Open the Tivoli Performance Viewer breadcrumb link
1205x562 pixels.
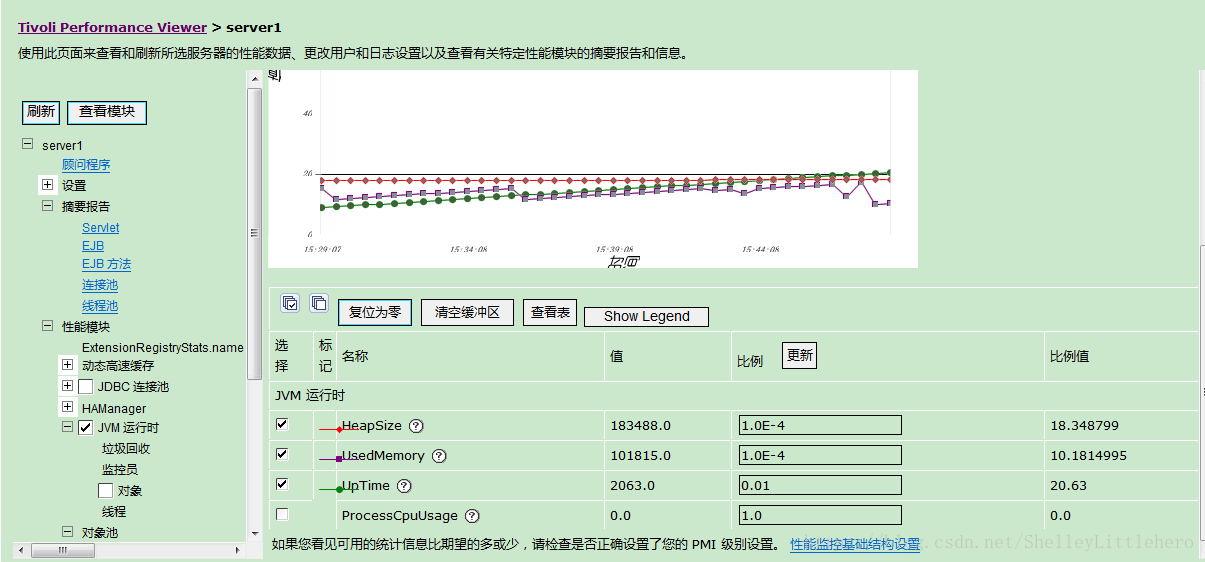pos(112,27)
